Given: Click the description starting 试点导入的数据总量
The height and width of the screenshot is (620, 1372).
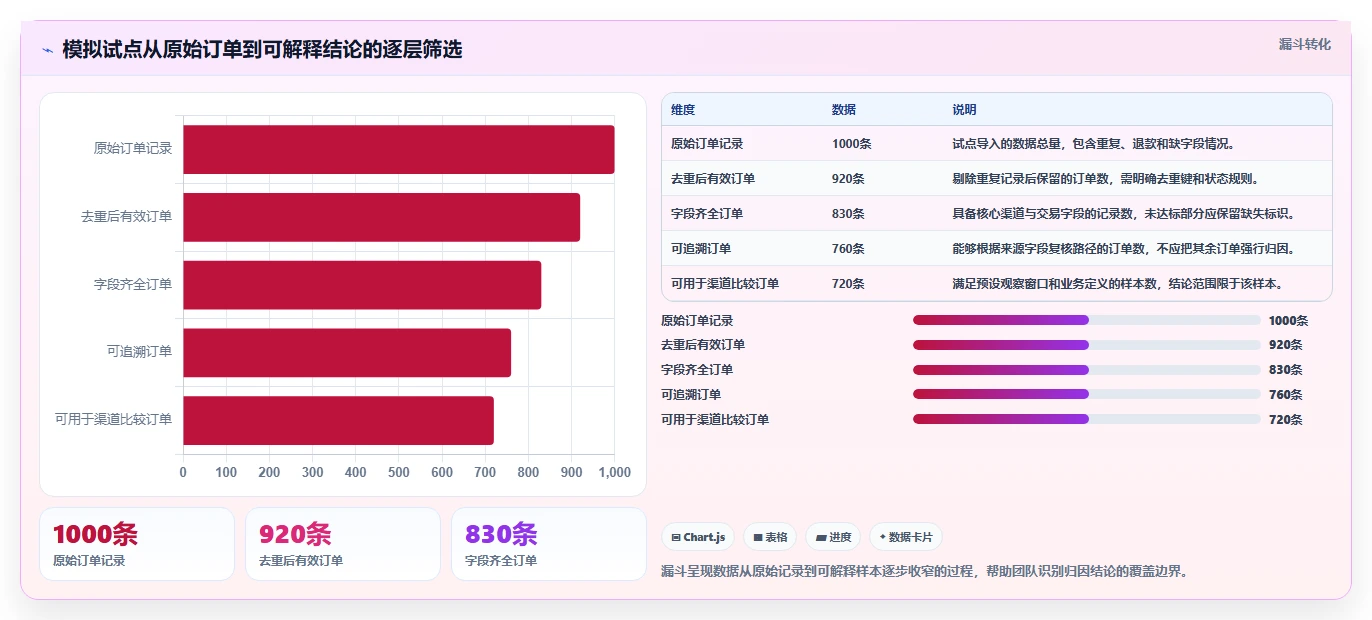Looking at the screenshot, I should (x=1094, y=144).
